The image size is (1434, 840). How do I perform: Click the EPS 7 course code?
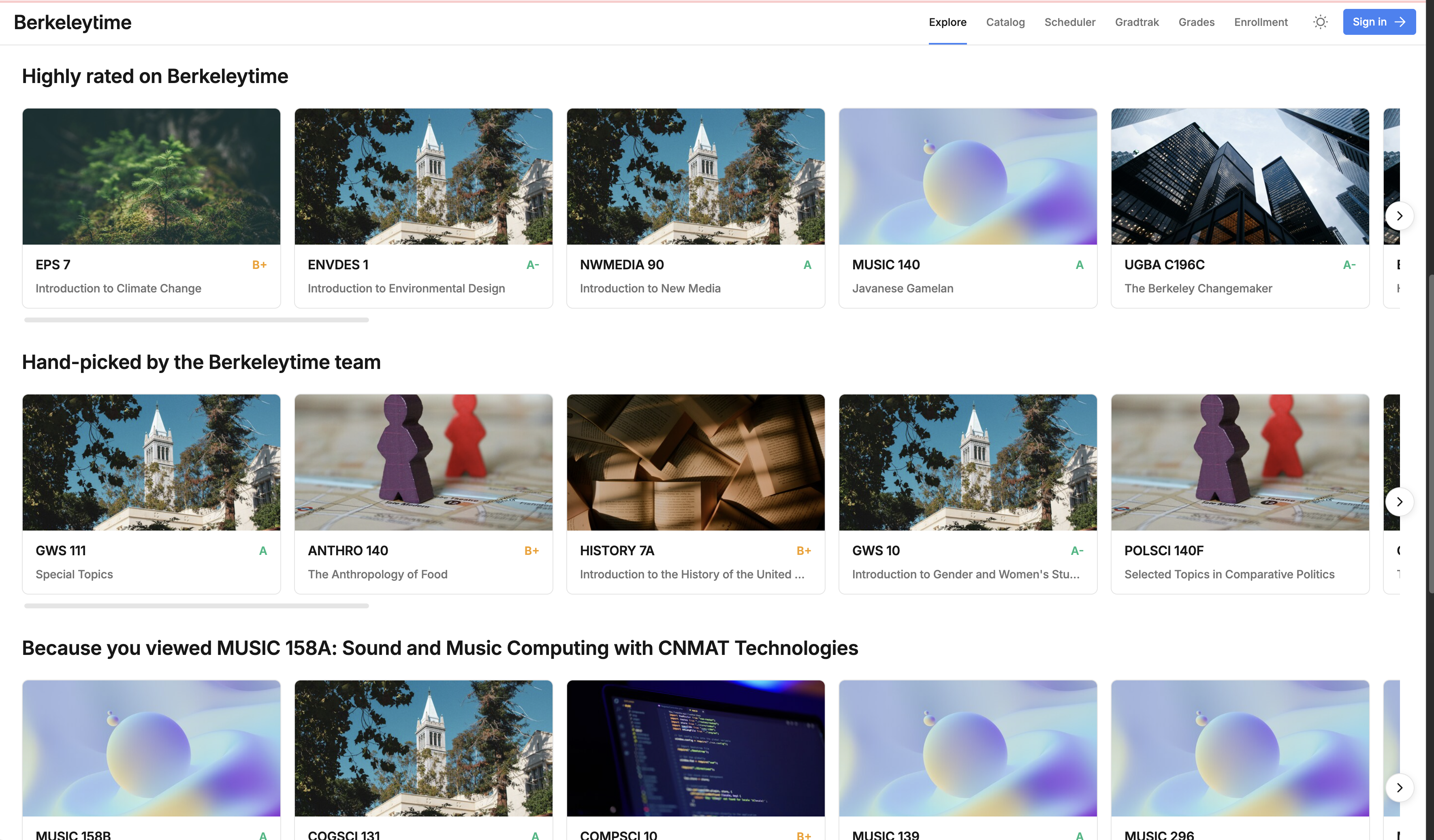(53, 264)
